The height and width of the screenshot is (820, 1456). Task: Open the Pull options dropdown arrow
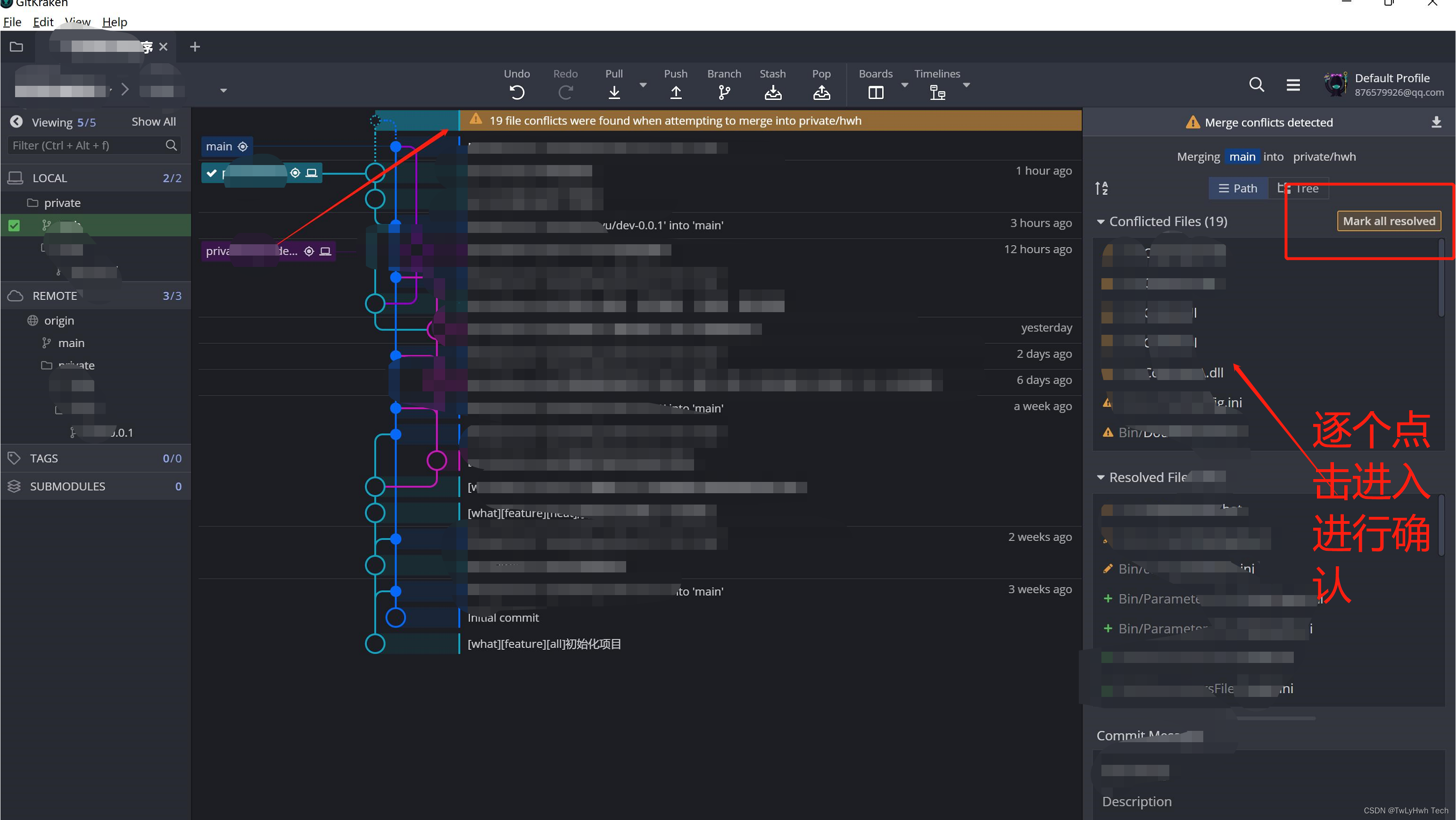pyautogui.click(x=643, y=85)
